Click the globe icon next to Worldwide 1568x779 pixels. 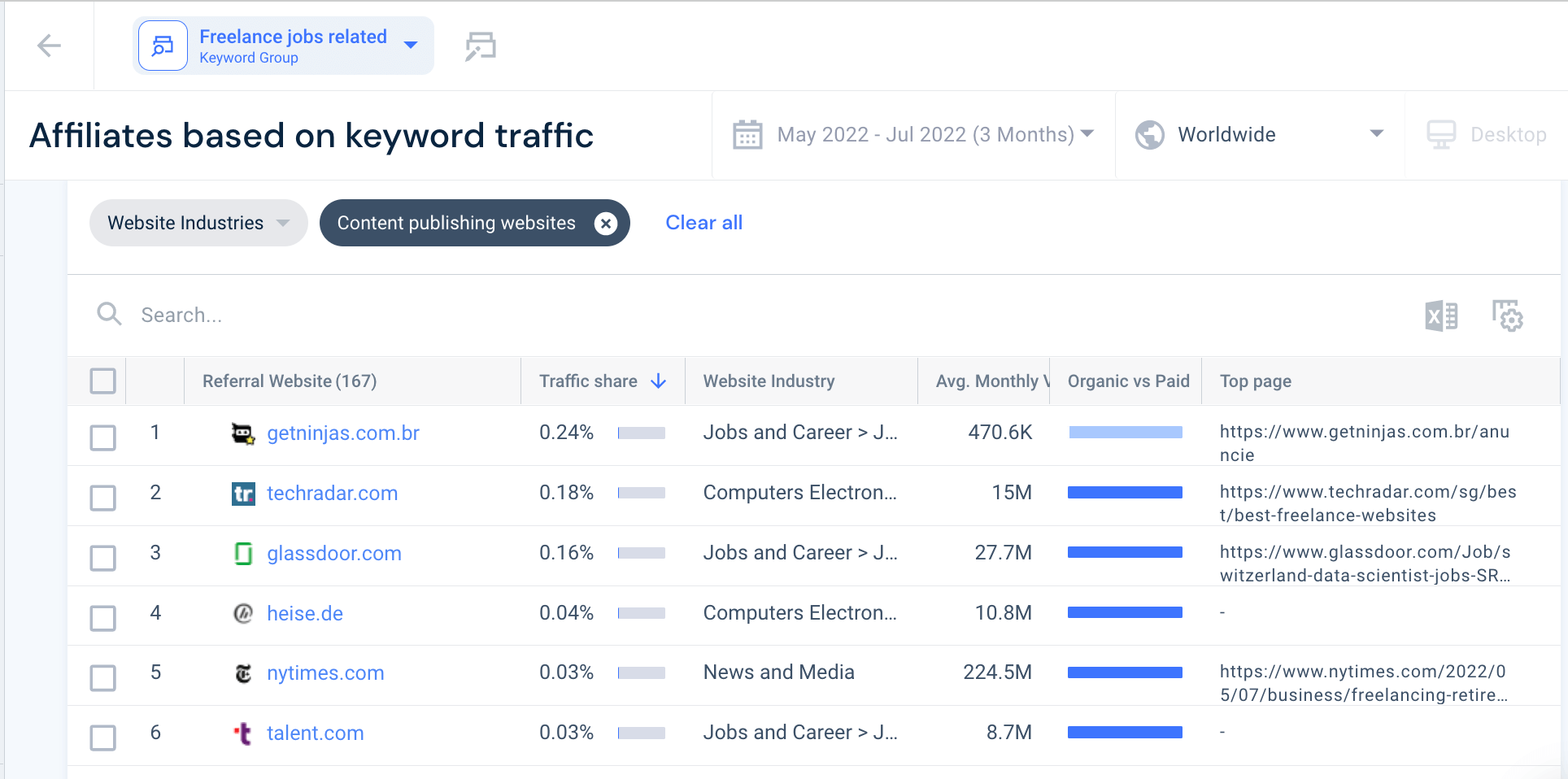pyautogui.click(x=1149, y=134)
